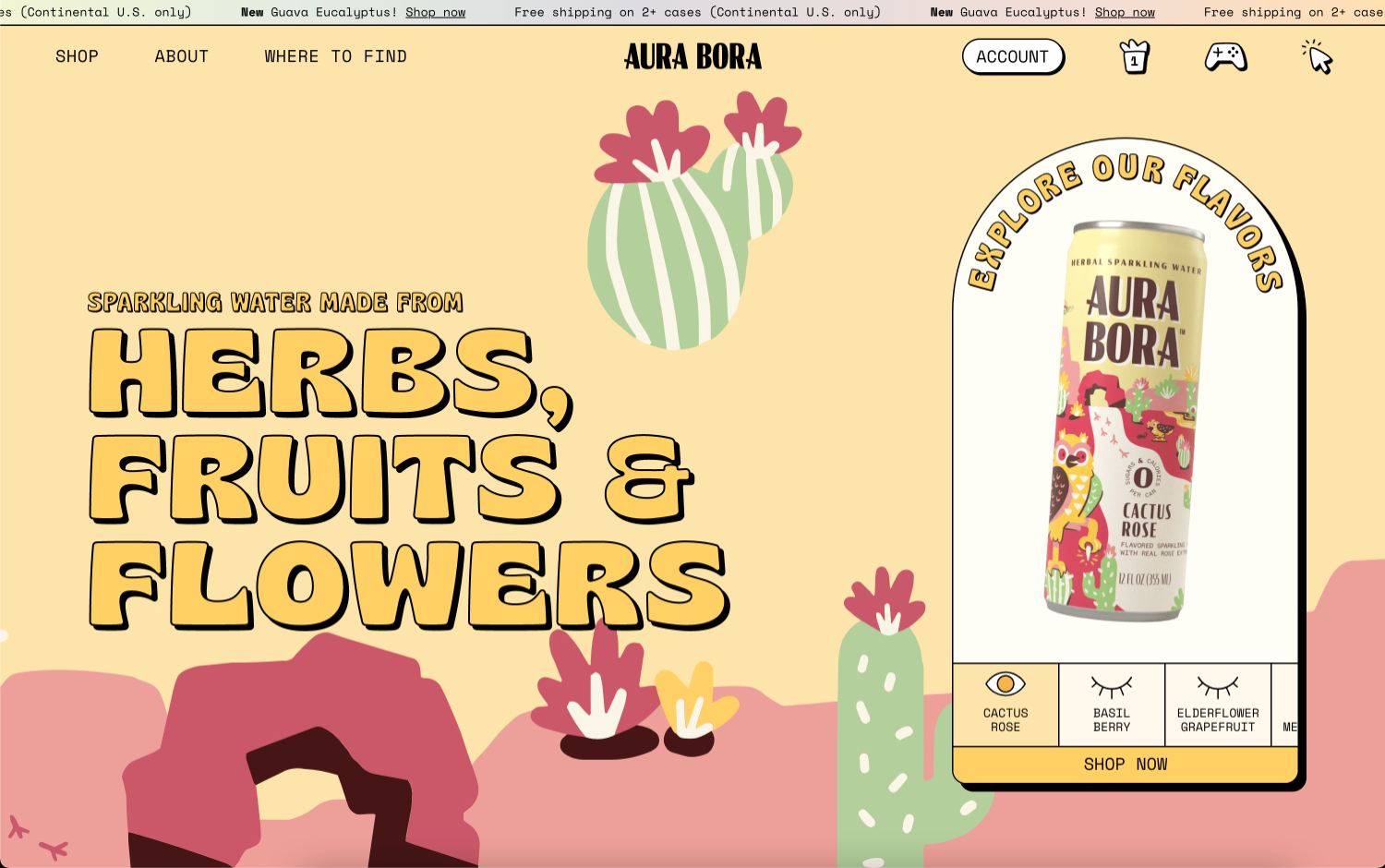Select the partially visible fourth flavor

1285,705
